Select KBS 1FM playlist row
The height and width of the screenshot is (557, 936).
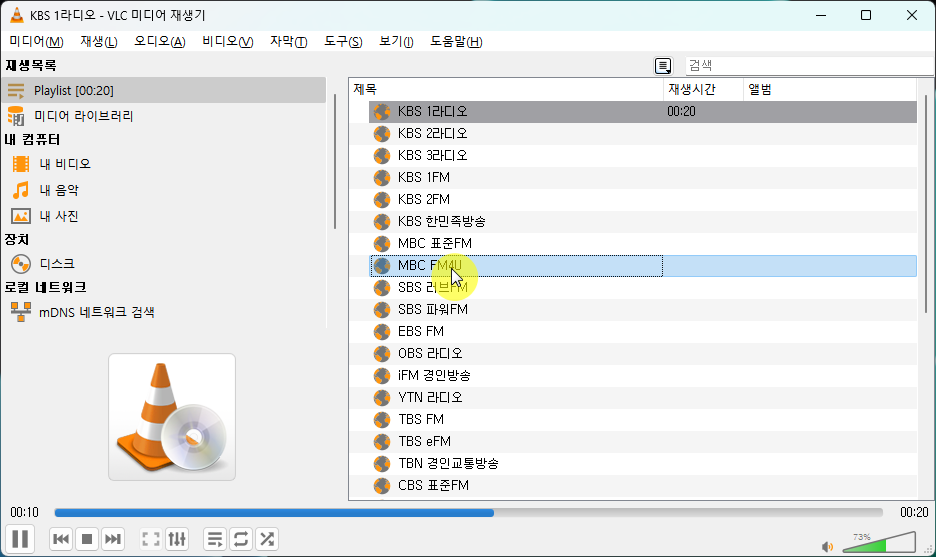(x=643, y=177)
